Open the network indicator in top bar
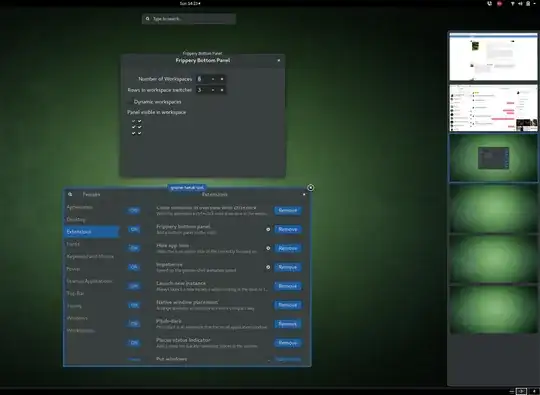This screenshot has height=395, width=540. [512, 3]
